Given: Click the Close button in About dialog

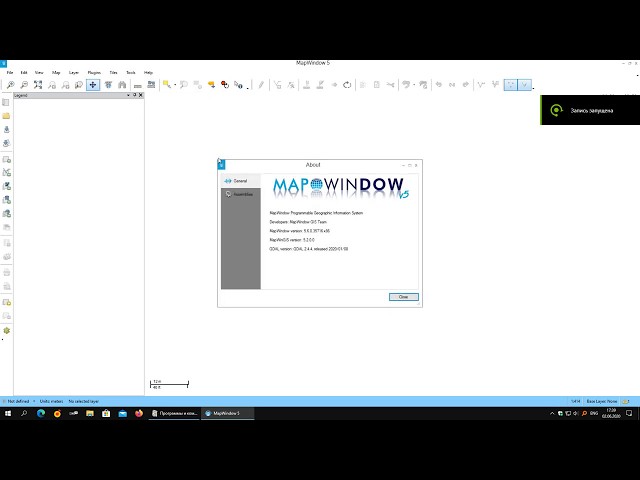Looking at the screenshot, I should (x=404, y=297).
